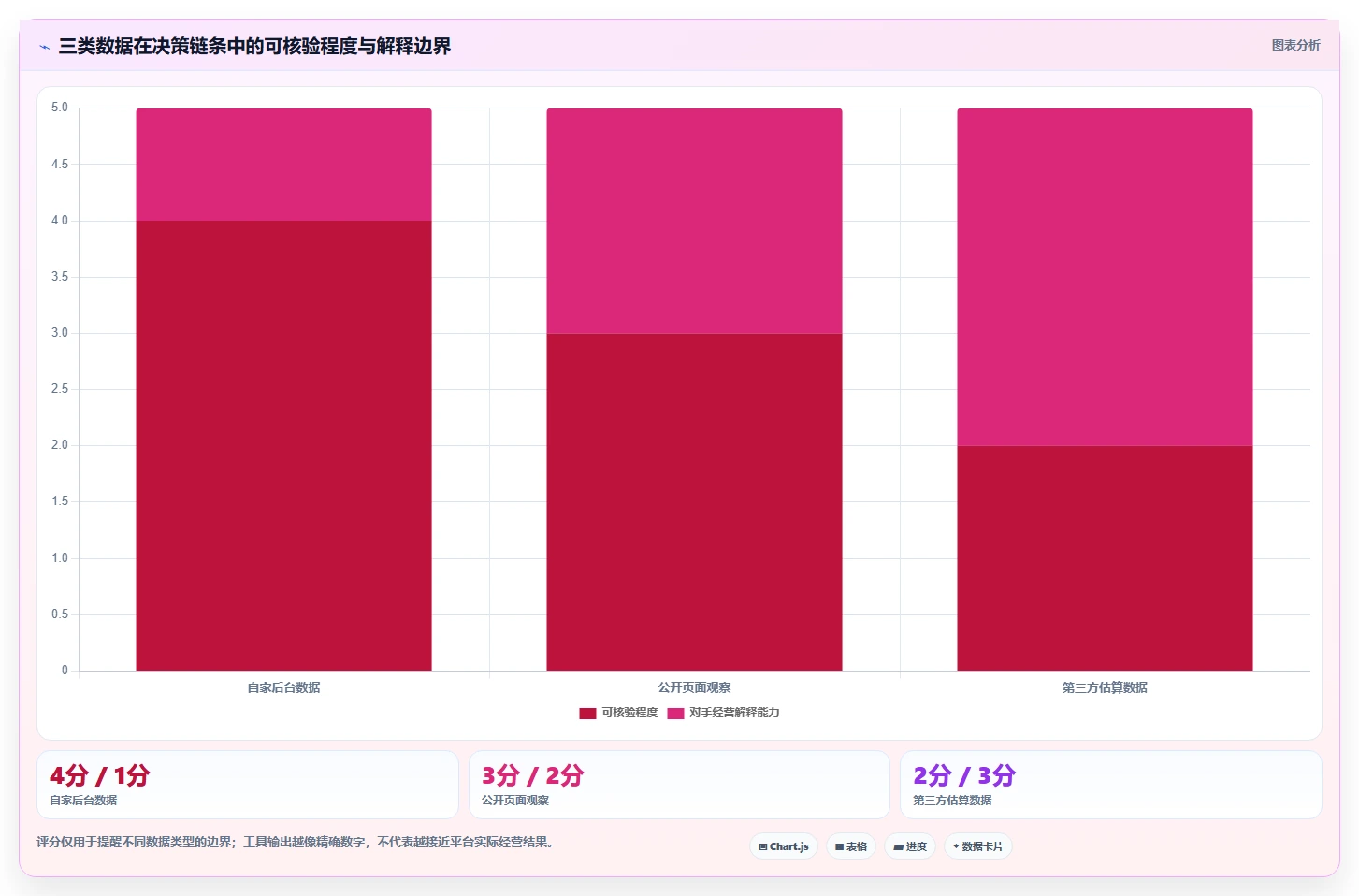Click the 5.0 y-axis tick label
Screen dimensions: 1359x896
pyautogui.click(x=60, y=108)
